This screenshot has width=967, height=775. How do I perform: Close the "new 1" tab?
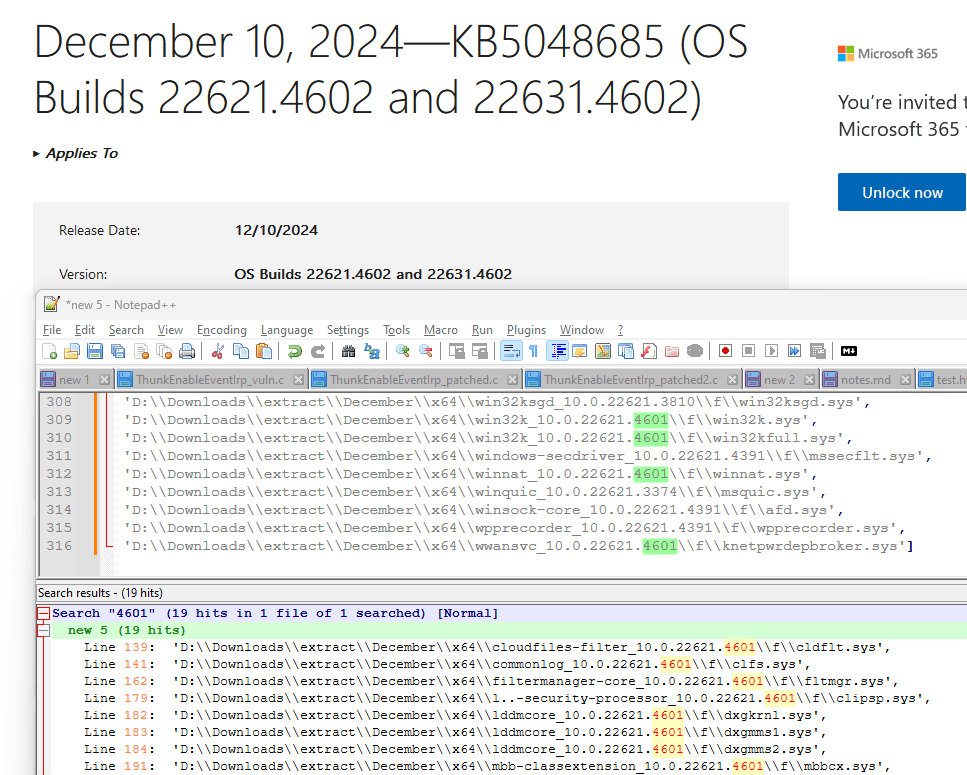tap(104, 380)
